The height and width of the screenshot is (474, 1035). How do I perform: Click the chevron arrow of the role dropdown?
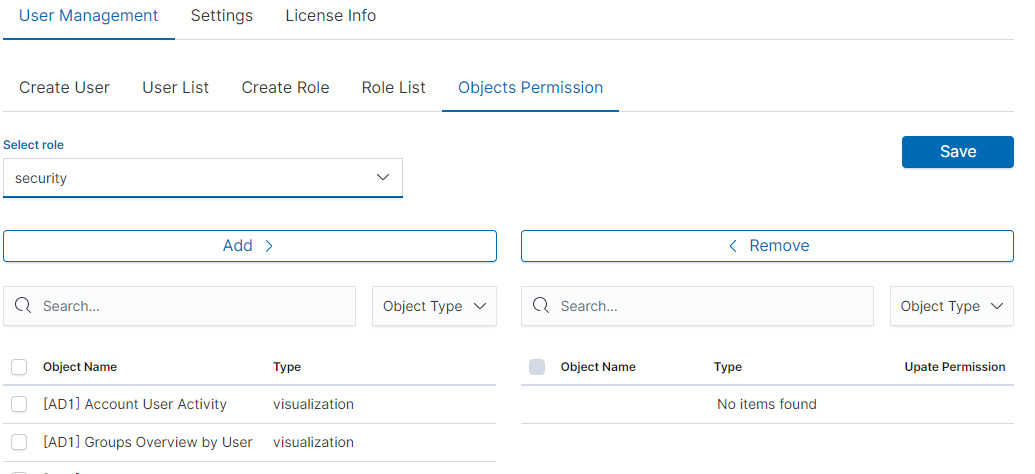383,178
